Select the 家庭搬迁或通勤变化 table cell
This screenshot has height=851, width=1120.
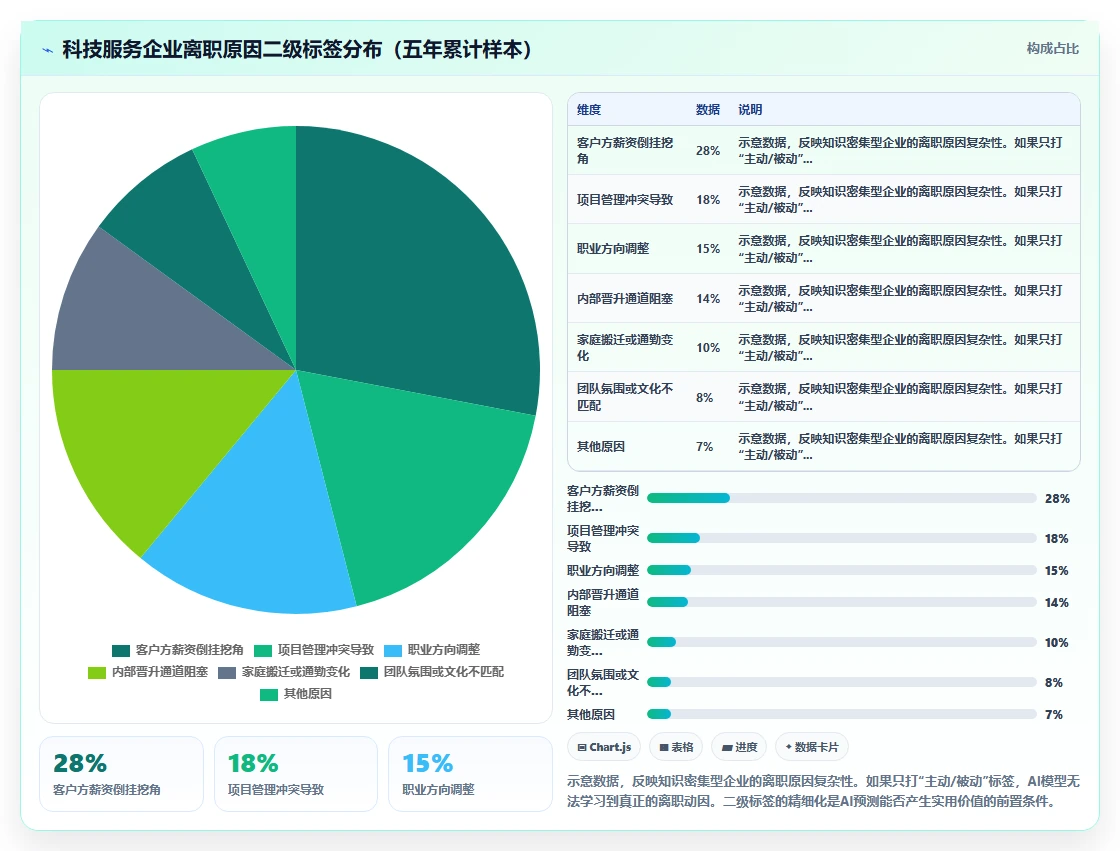tap(625, 347)
